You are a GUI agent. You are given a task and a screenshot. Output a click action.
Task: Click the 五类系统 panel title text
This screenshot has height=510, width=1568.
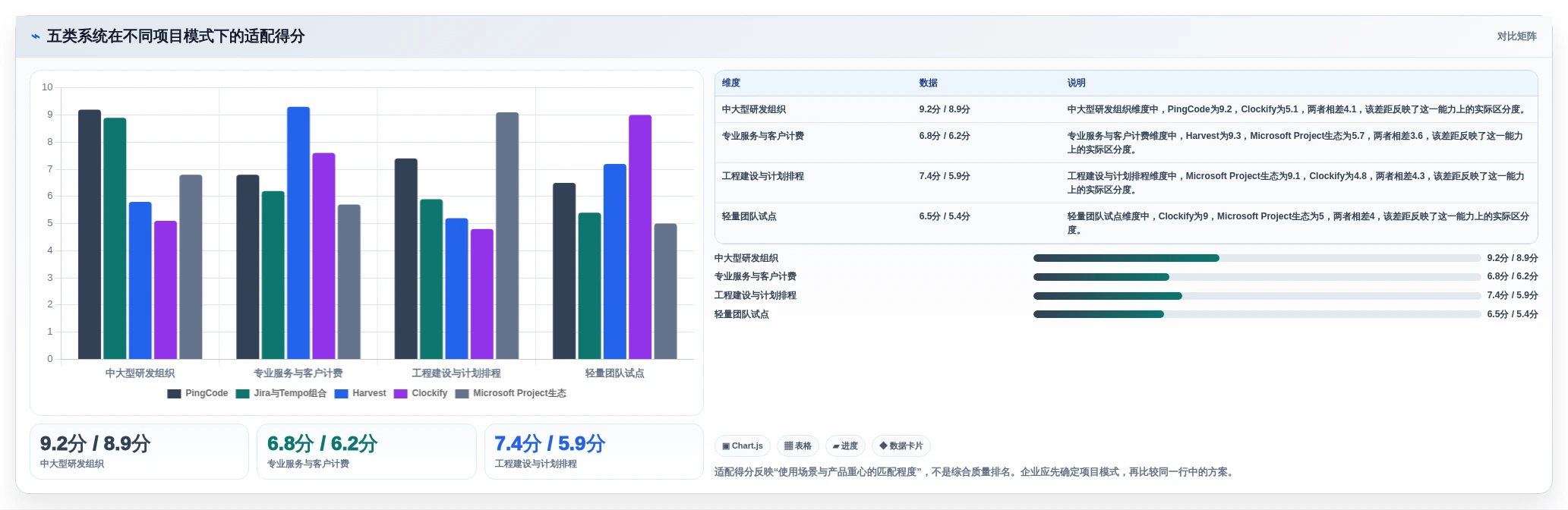[x=175, y=36]
